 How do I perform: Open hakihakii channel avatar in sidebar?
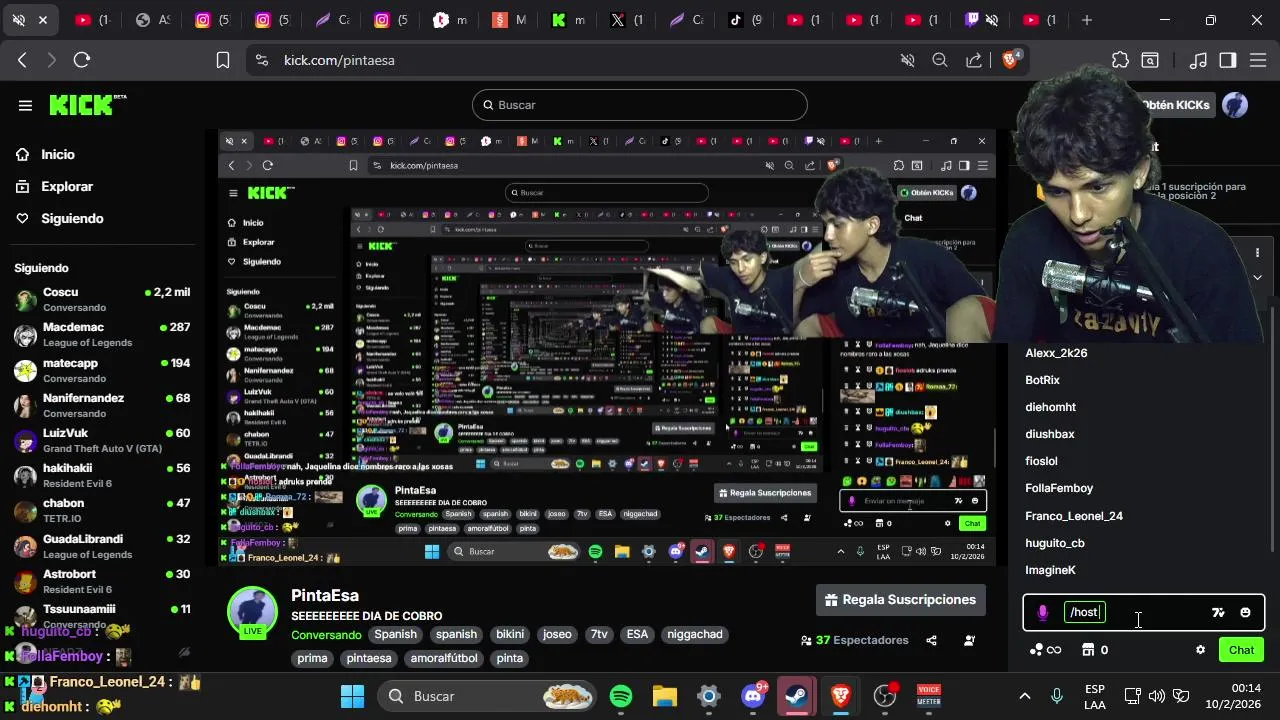[x=25, y=476]
